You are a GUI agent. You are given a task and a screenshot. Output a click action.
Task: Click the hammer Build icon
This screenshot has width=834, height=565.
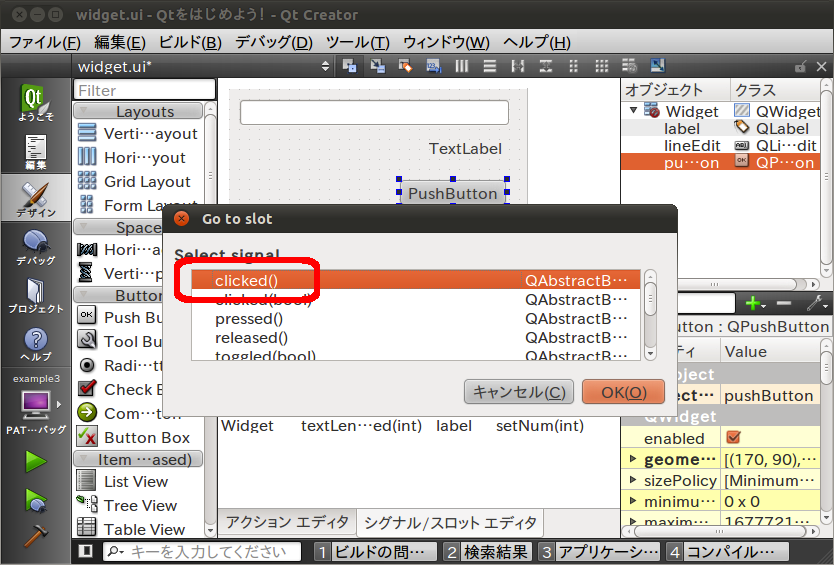click(x=35, y=535)
